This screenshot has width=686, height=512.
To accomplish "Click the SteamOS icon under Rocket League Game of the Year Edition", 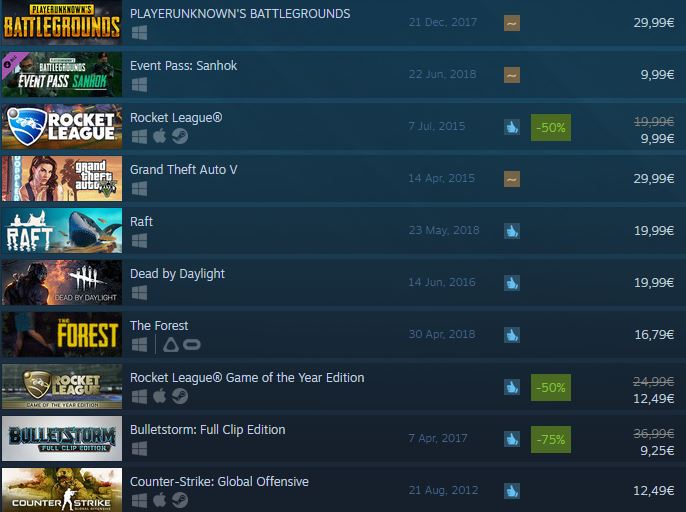I will pyautogui.click(x=180, y=396).
